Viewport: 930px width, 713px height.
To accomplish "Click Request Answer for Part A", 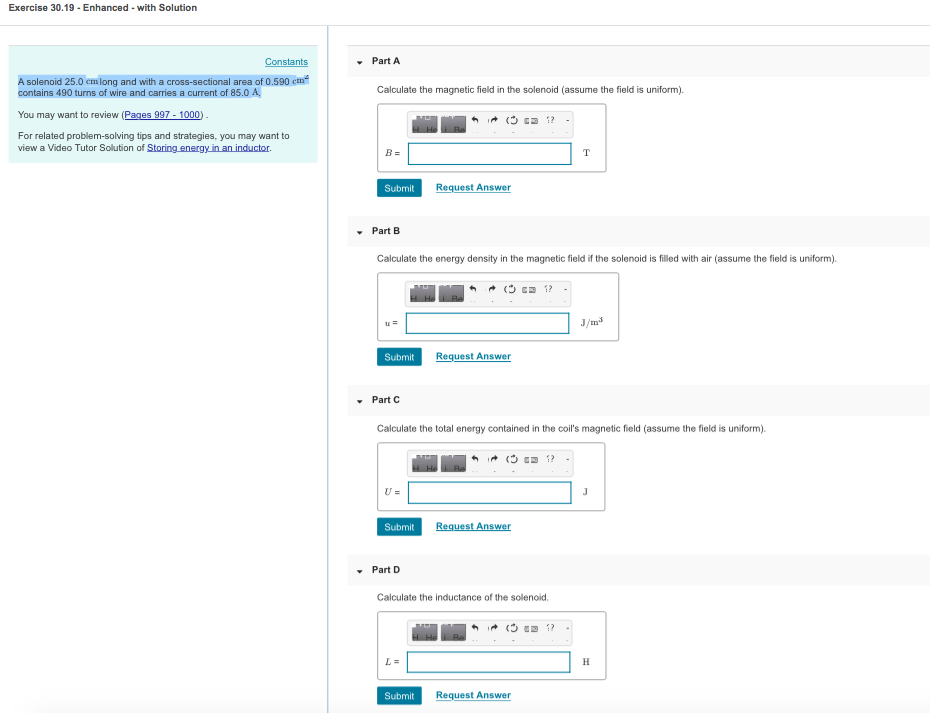I will [x=473, y=188].
